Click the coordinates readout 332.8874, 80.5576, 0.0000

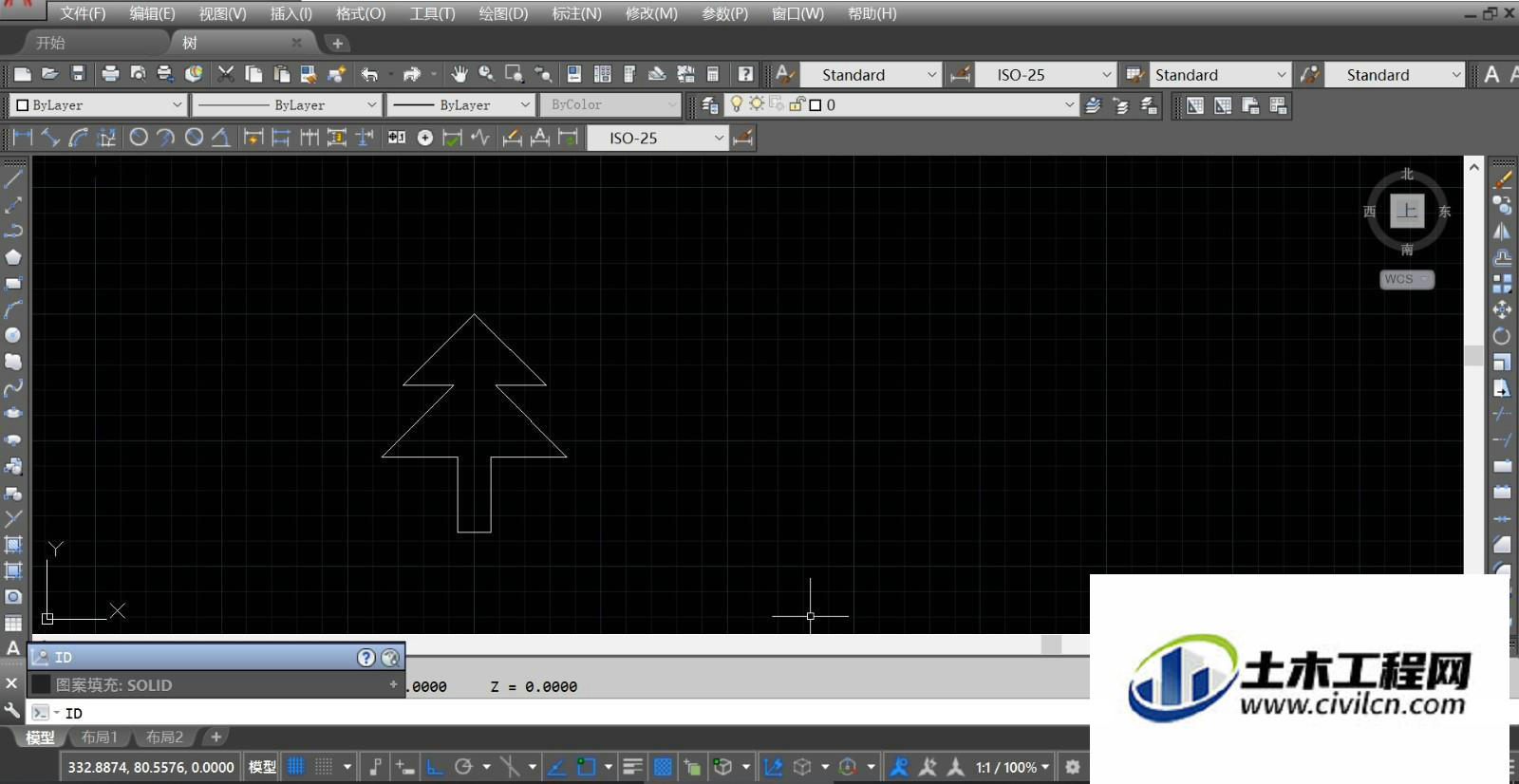(x=151, y=767)
